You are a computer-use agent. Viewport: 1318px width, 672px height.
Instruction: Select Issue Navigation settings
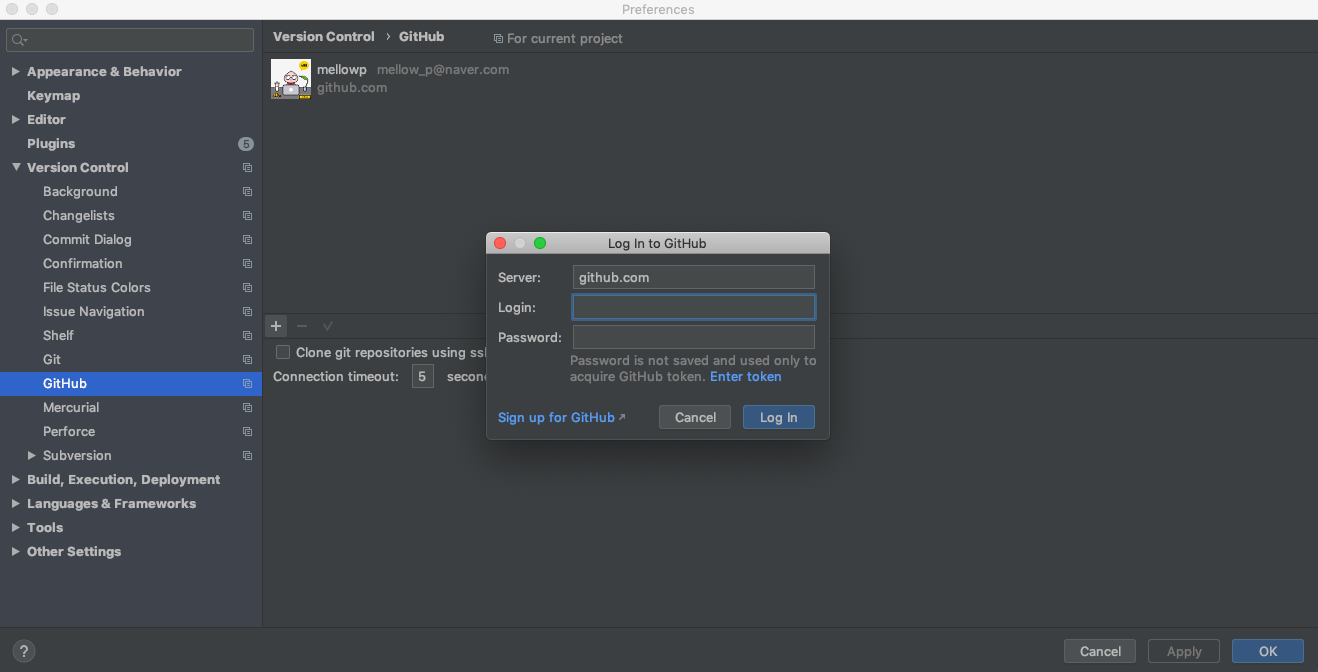click(94, 312)
